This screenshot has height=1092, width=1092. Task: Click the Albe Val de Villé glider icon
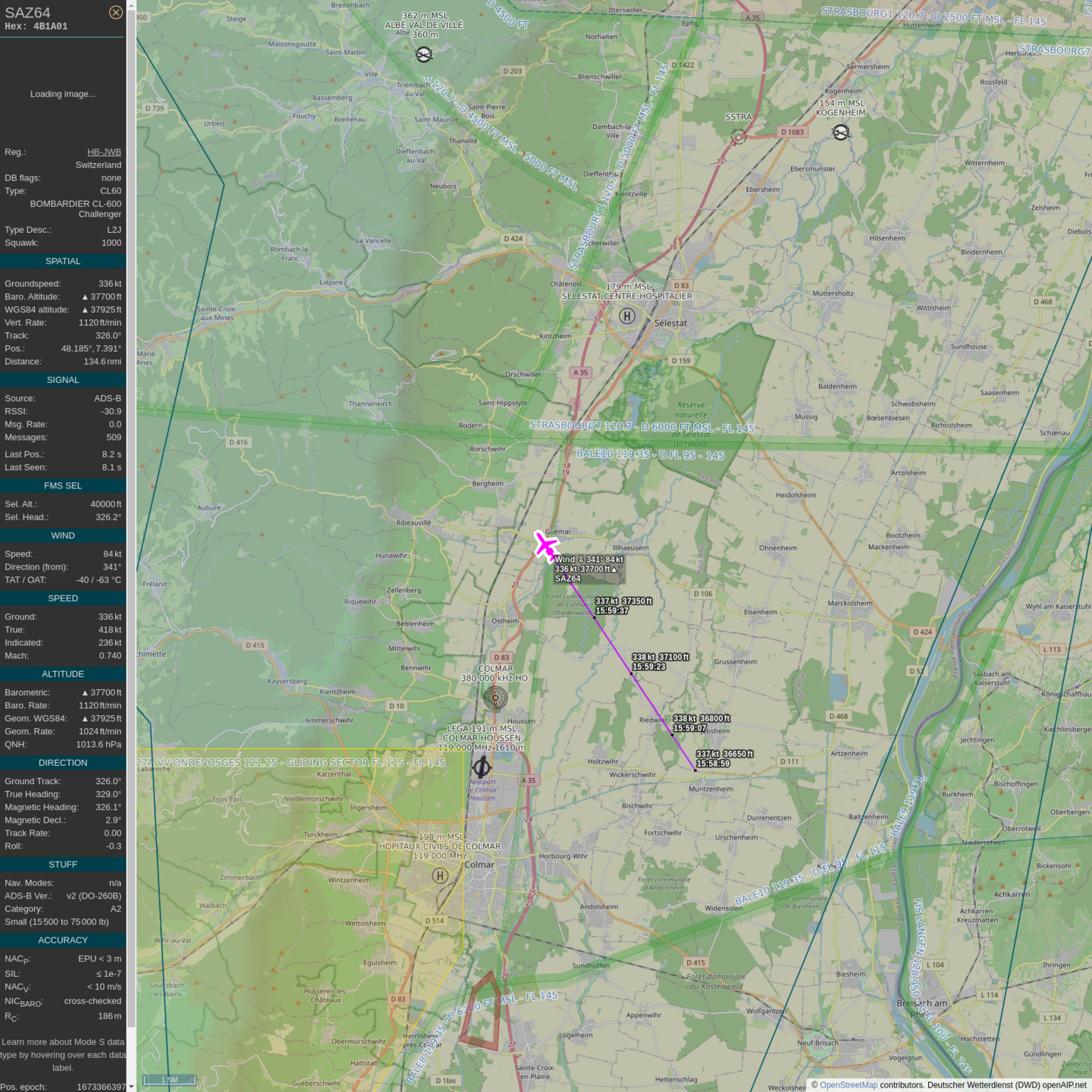(x=424, y=55)
